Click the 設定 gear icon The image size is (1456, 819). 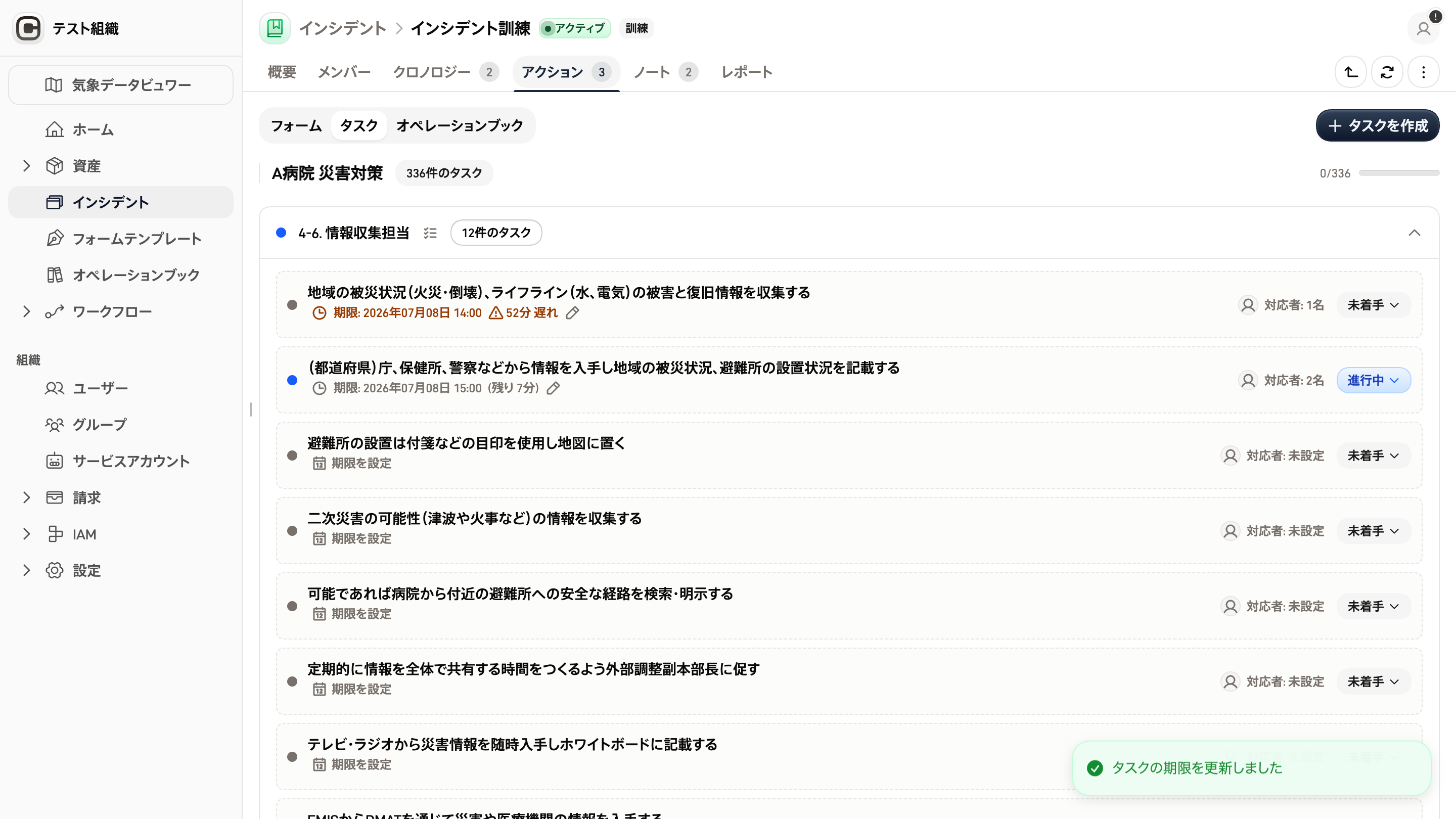click(x=54, y=570)
